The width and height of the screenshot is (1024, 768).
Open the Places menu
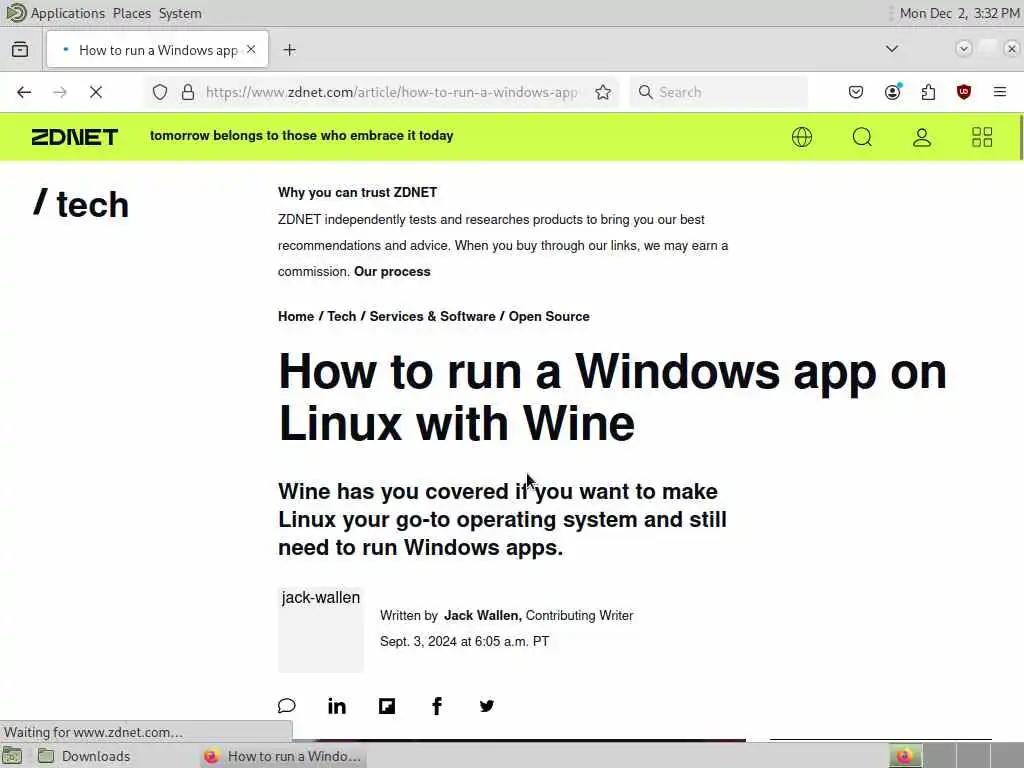tap(132, 13)
